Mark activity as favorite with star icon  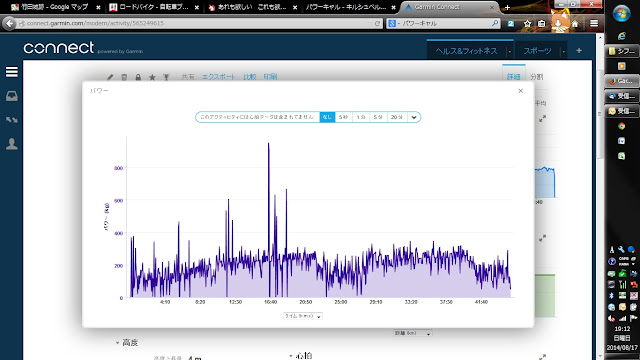click(x=152, y=77)
